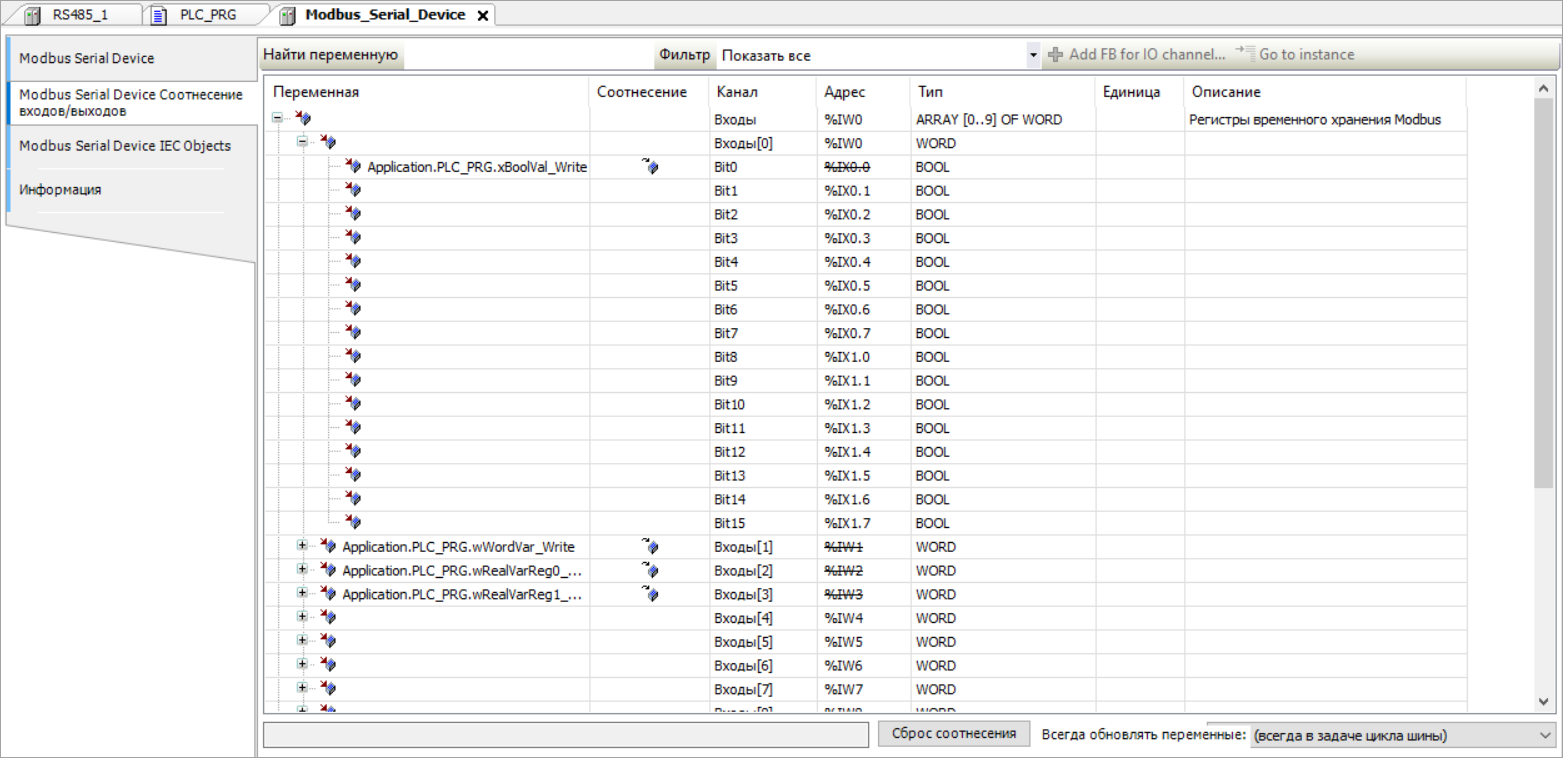The image size is (1563, 758).
Task: Click mapping icon for wWordVar_Write row
Action: pyautogui.click(x=650, y=547)
